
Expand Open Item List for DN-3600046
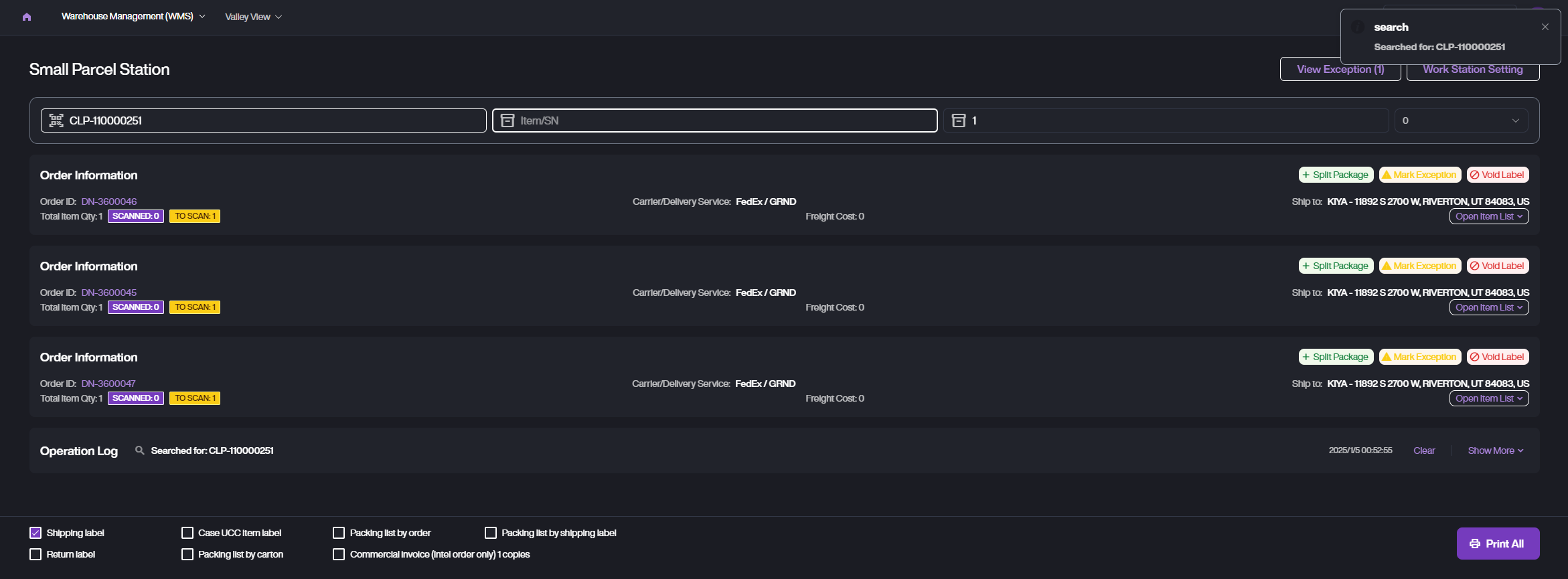(1488, 216)
